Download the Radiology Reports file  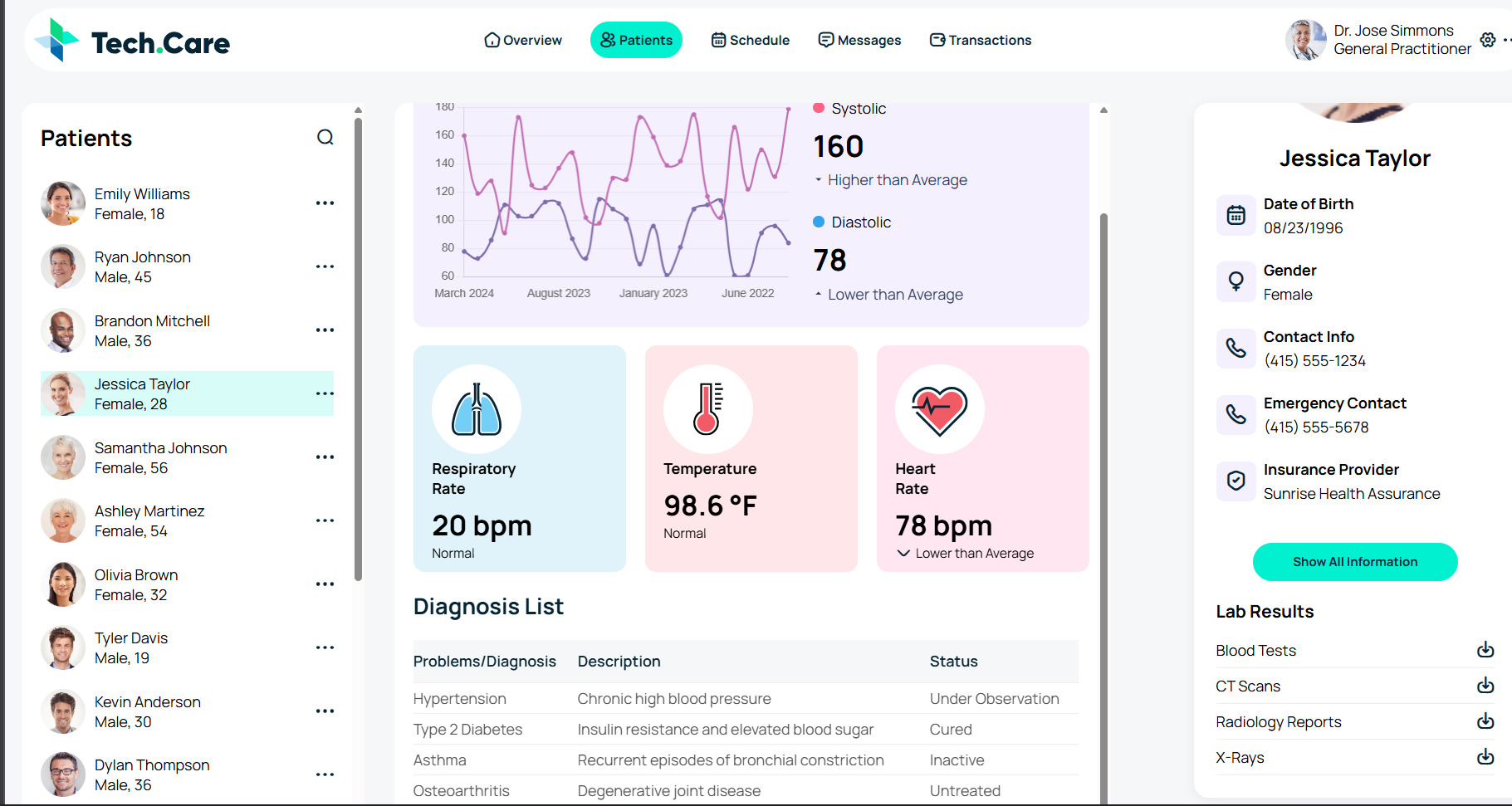click(x=1485, y=721)
